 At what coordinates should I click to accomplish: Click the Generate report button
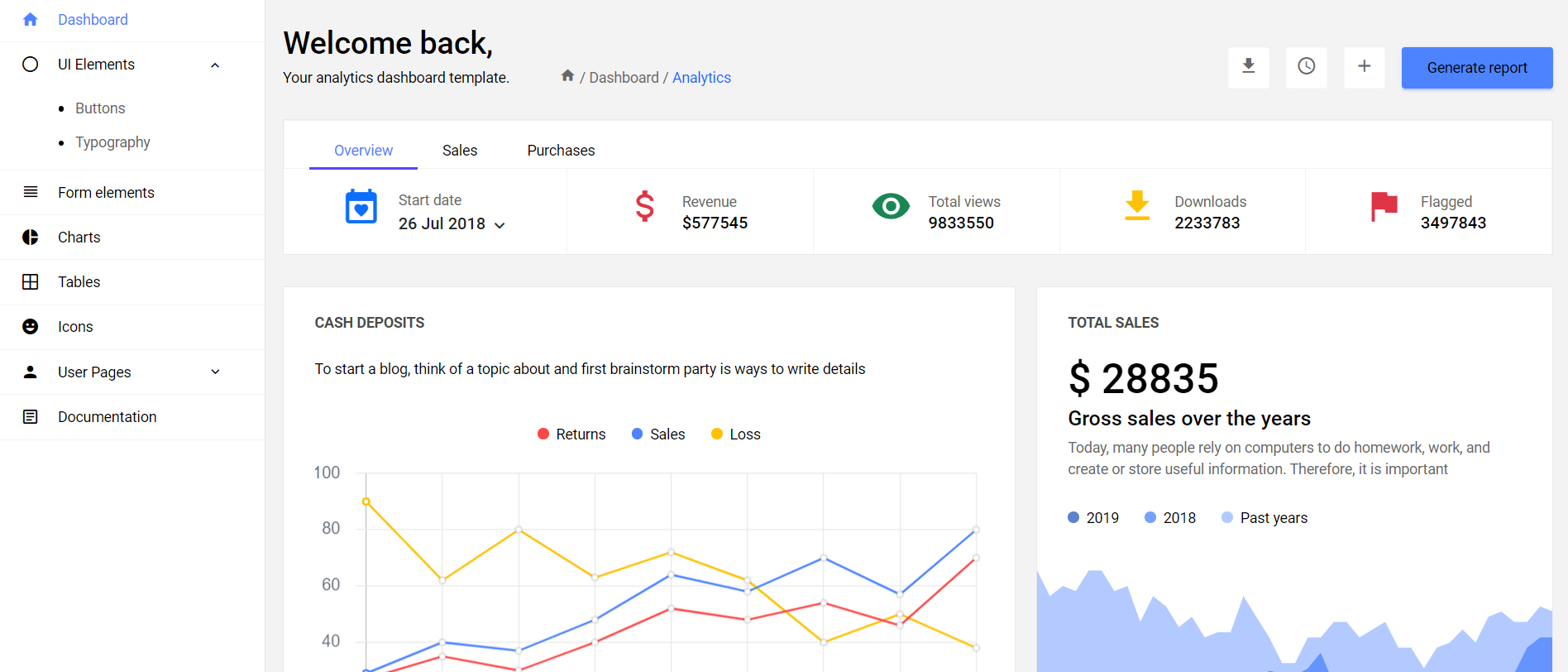(1476, 68)
